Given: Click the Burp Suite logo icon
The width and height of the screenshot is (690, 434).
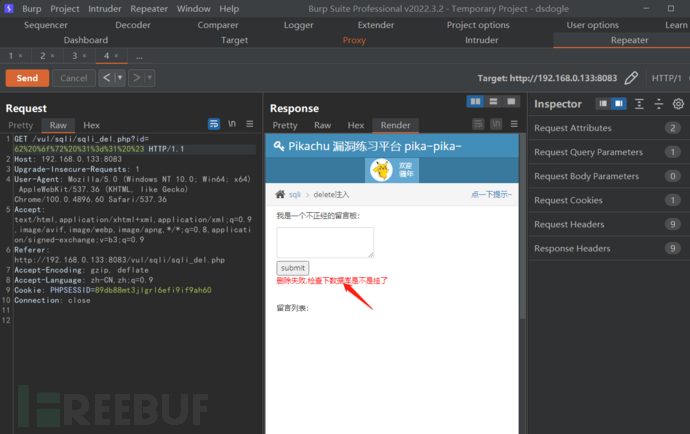Looking at the screenshot, I should click(8, 8).
